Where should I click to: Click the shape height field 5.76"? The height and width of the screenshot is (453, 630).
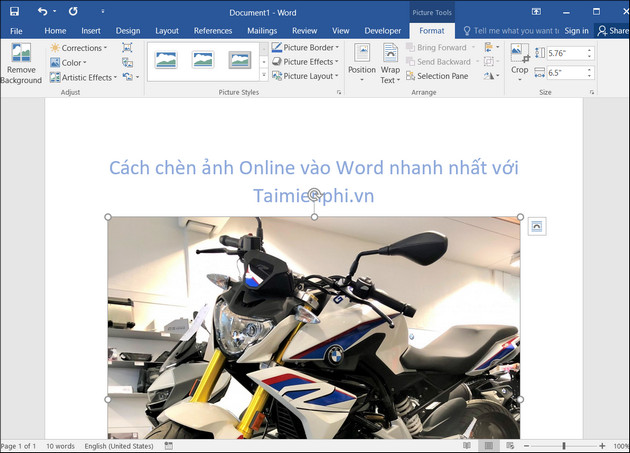tap(567, 53)
